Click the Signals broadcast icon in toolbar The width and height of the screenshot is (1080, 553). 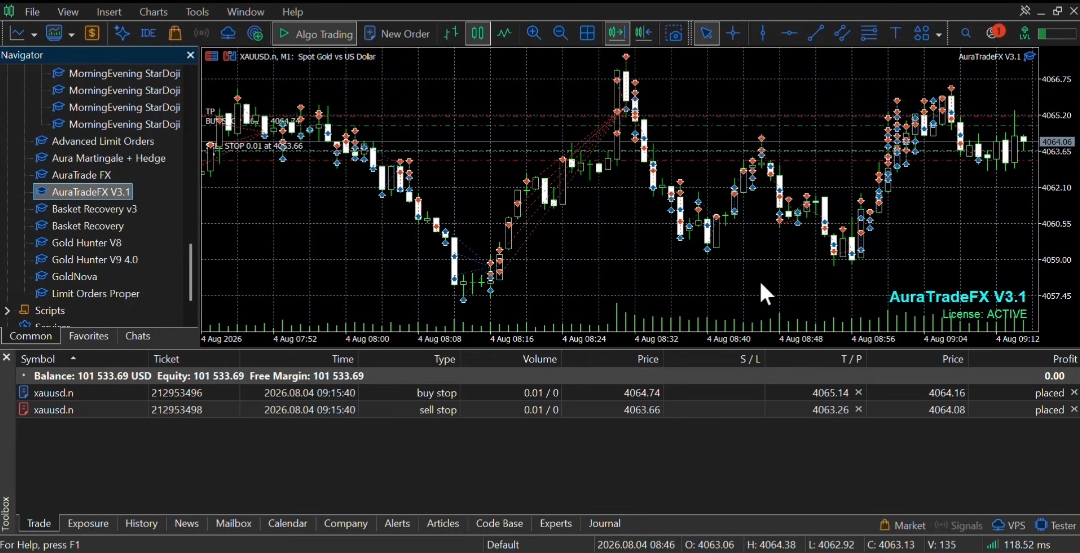(x=201, y=33)
